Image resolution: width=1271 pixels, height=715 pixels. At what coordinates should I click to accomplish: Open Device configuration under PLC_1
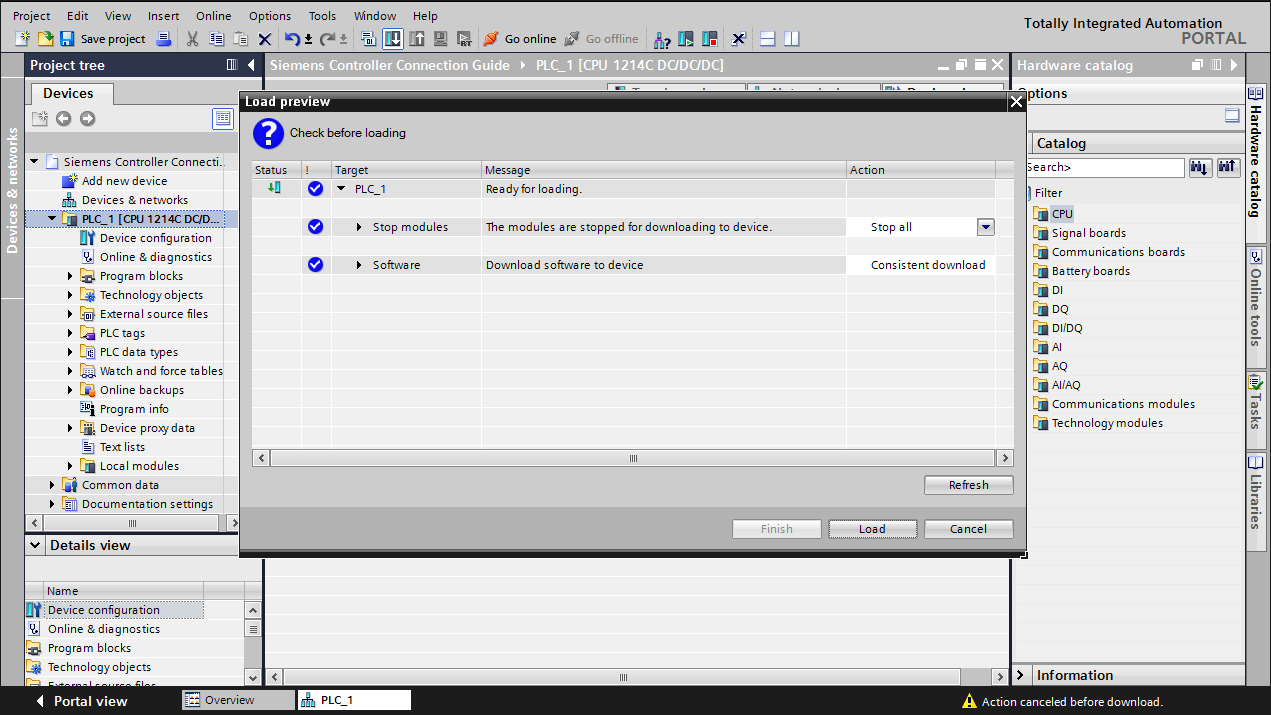point(155,238)
